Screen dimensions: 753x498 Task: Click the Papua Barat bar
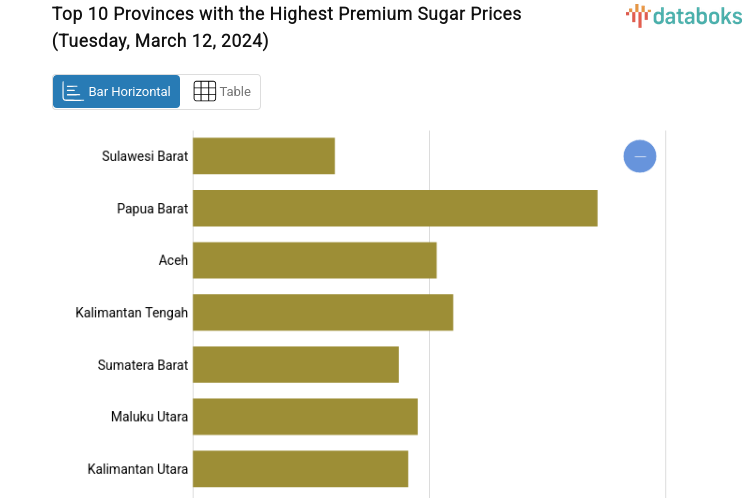click(395, 208)
